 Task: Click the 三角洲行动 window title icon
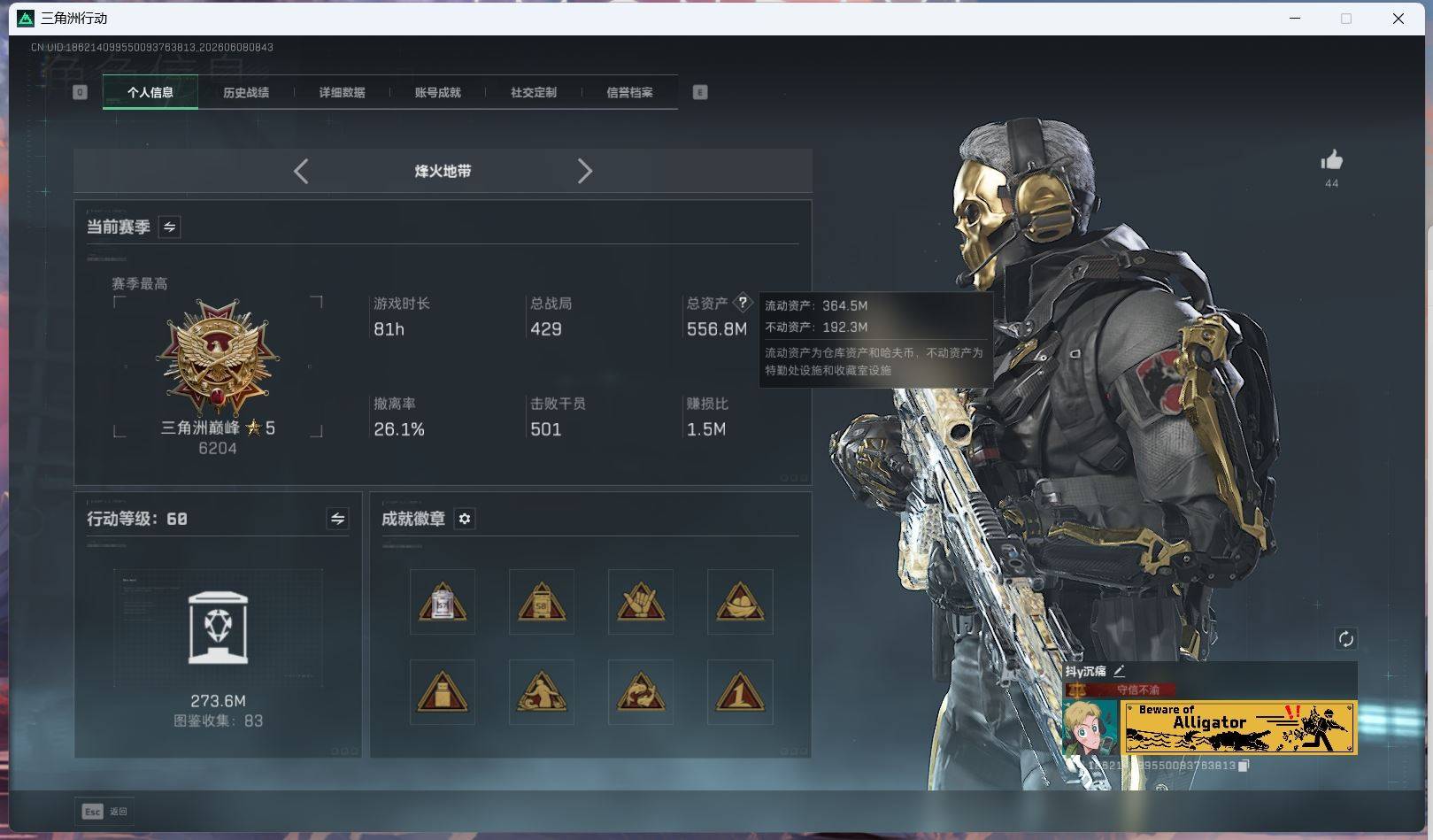click(x=26, y=18)
